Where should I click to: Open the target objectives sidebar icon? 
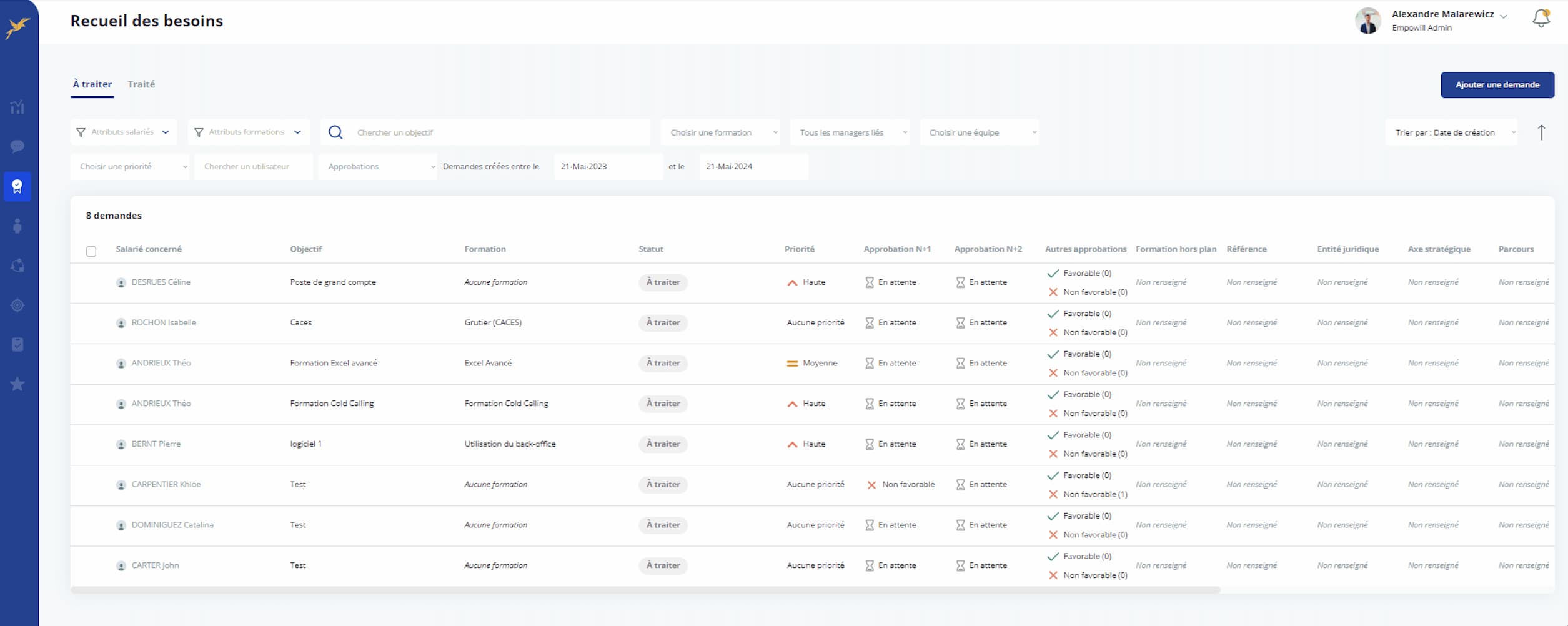(17, 306)
